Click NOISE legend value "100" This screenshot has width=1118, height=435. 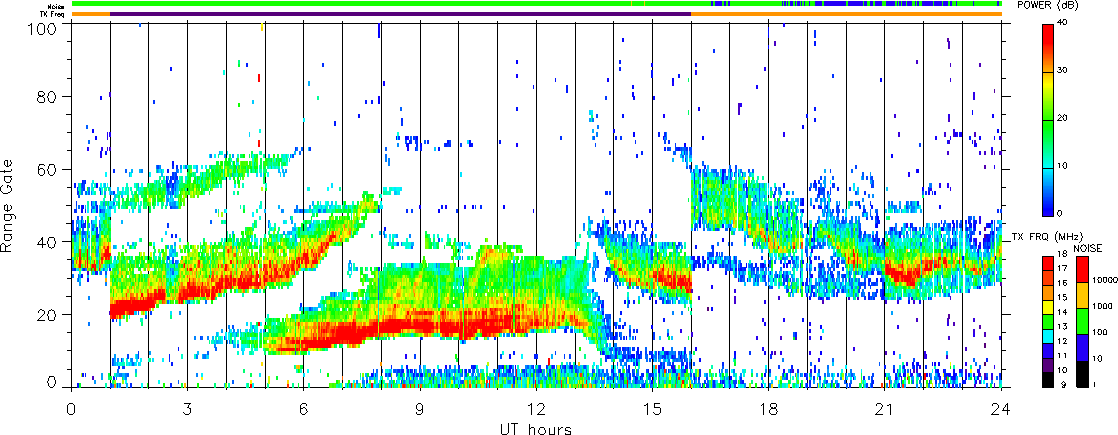click(x=1099, y=332)
